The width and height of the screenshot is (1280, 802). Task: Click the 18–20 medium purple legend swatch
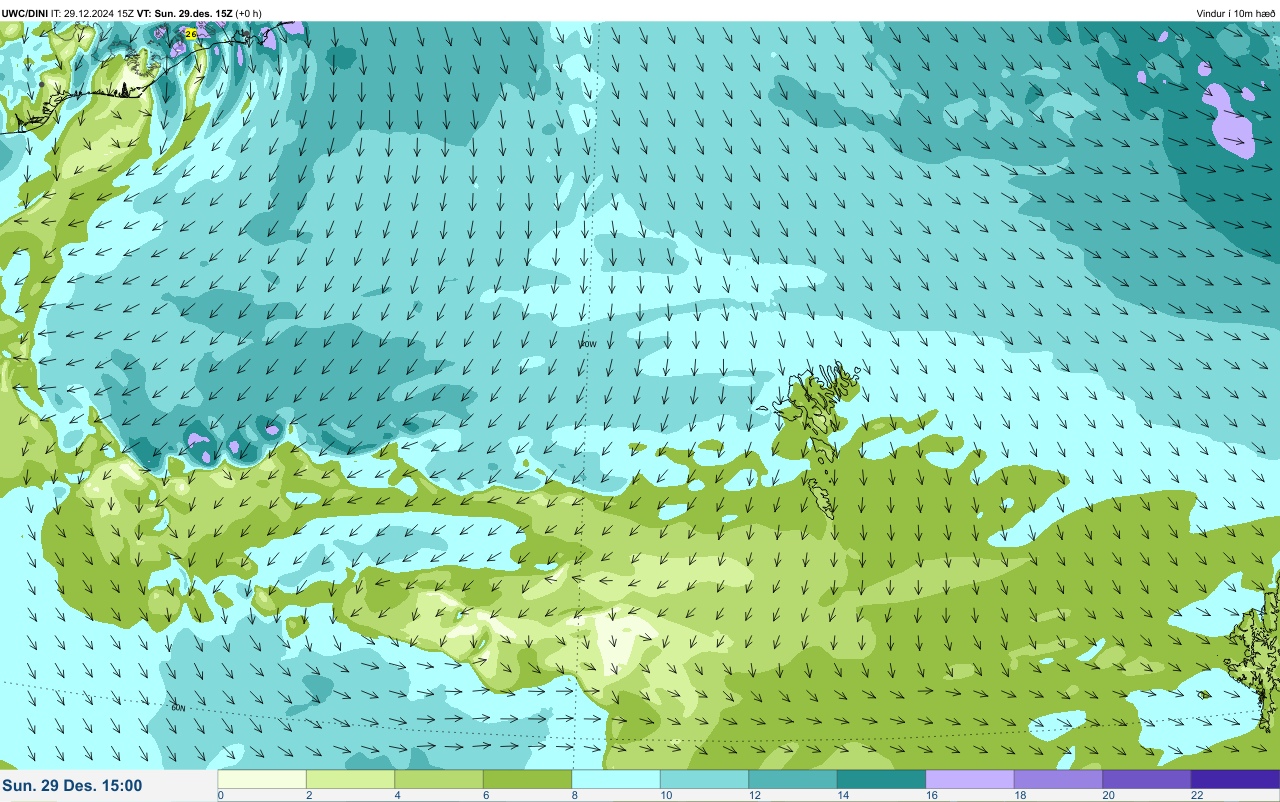1058,779
